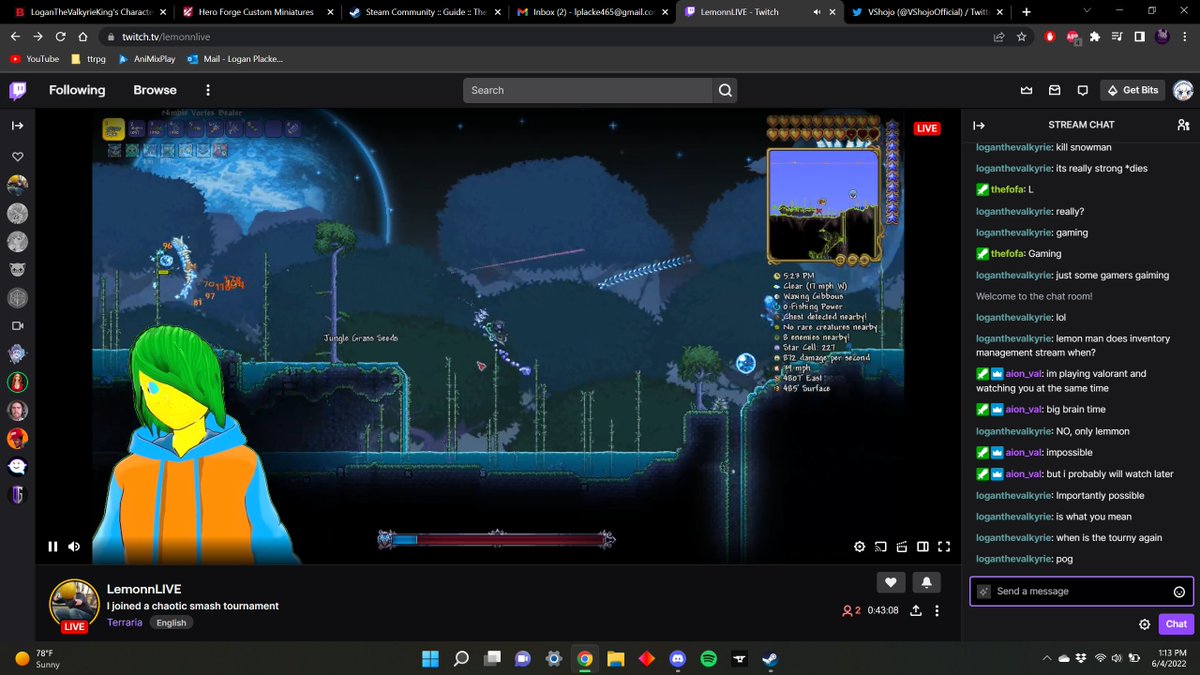Screen dimensions: 1200x675
Task: Open Steam from the taskbar
Action: point(771,659)
